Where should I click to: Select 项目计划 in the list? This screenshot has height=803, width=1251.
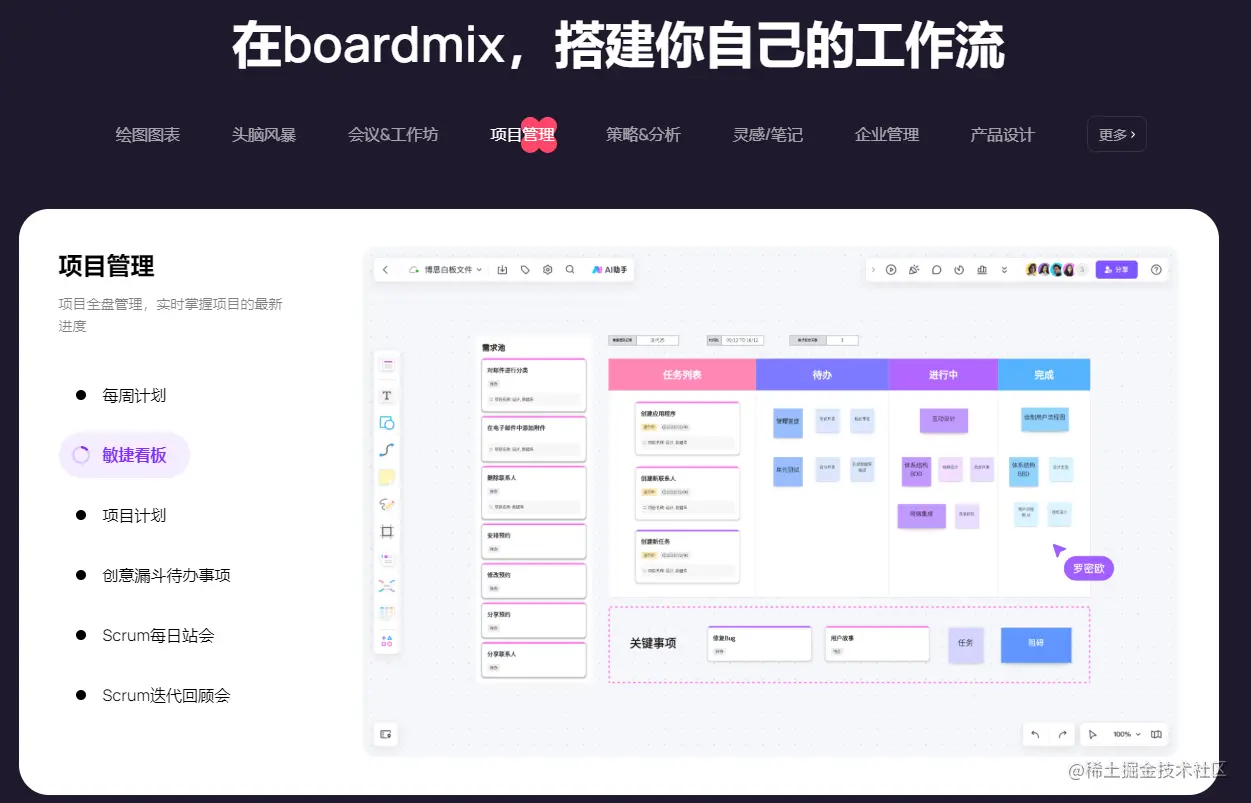(x=134, y=515)
